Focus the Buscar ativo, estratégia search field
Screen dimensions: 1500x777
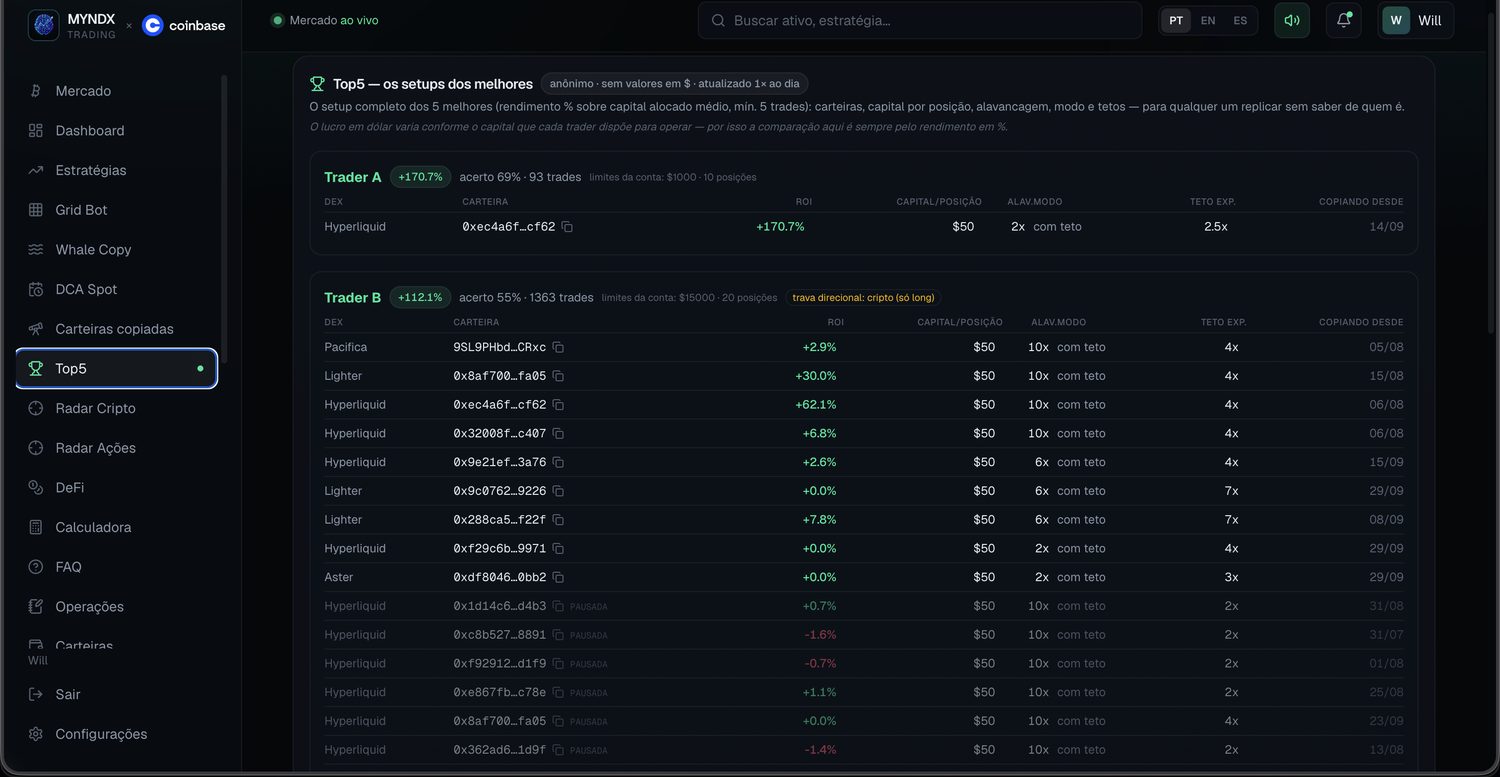[x=920, y=20]
